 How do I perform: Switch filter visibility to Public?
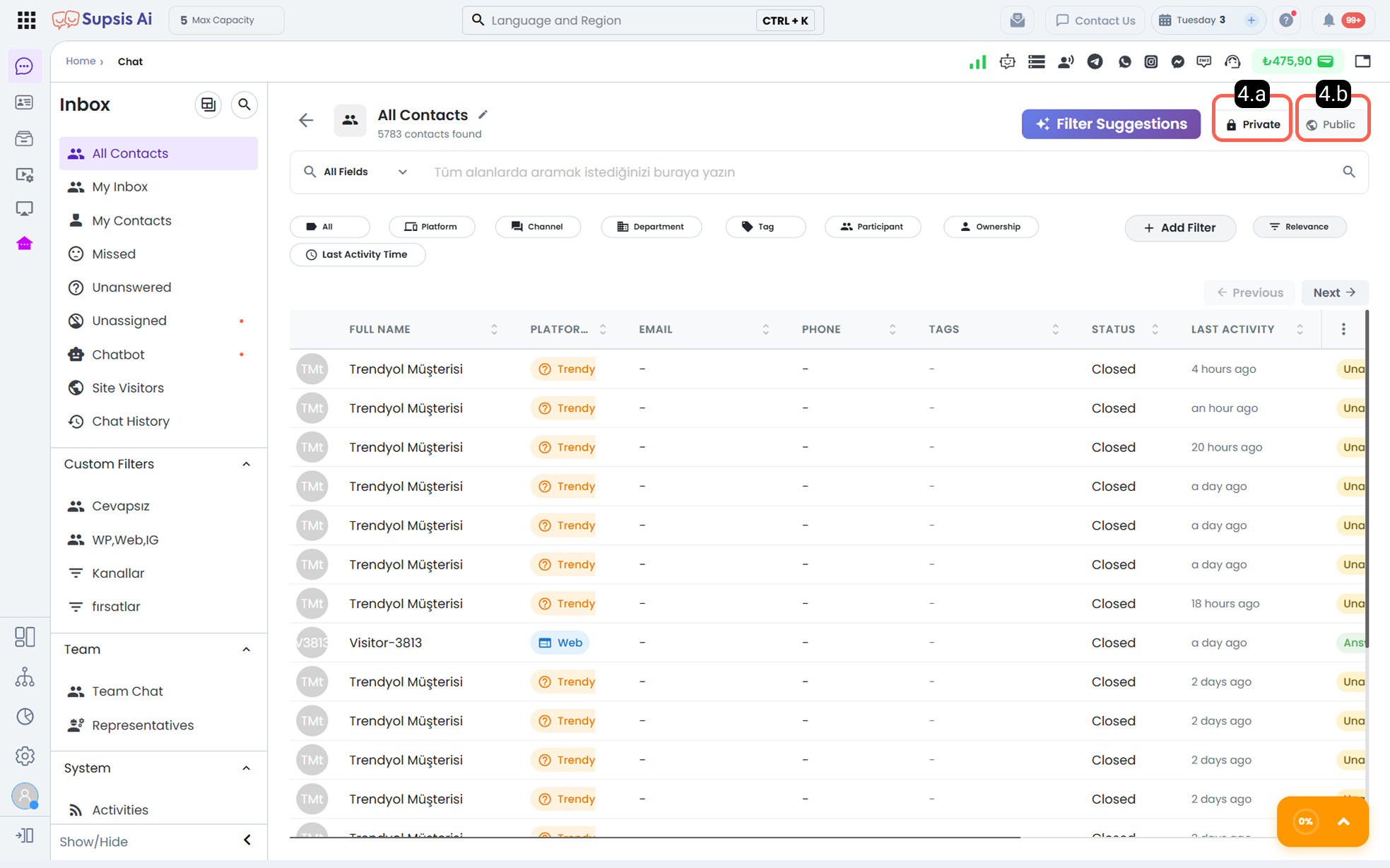point(1331,124)
